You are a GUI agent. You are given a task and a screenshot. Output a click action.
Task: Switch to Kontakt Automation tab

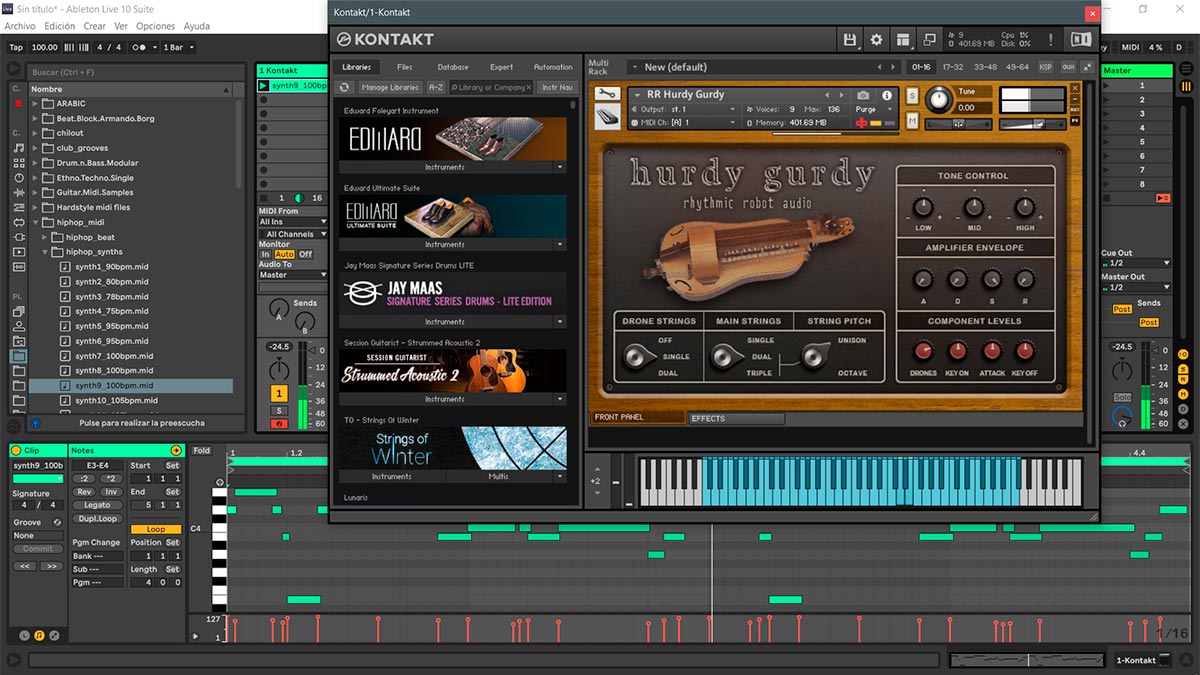pos(553,67)
